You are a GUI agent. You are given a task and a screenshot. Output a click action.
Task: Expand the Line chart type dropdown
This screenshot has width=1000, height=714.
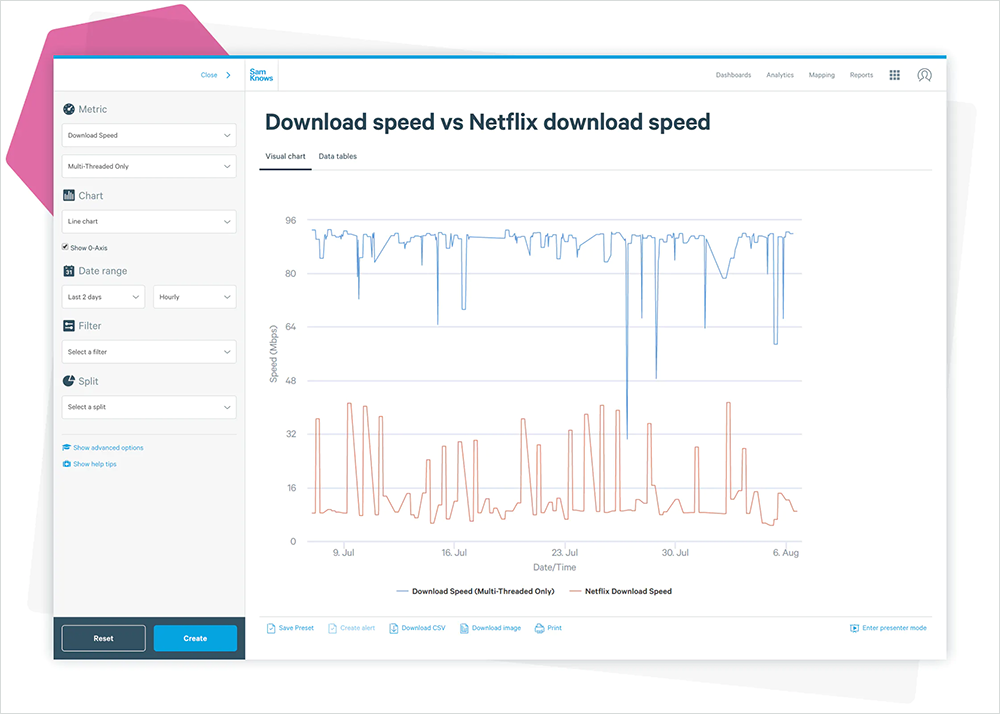pos(149,221)
